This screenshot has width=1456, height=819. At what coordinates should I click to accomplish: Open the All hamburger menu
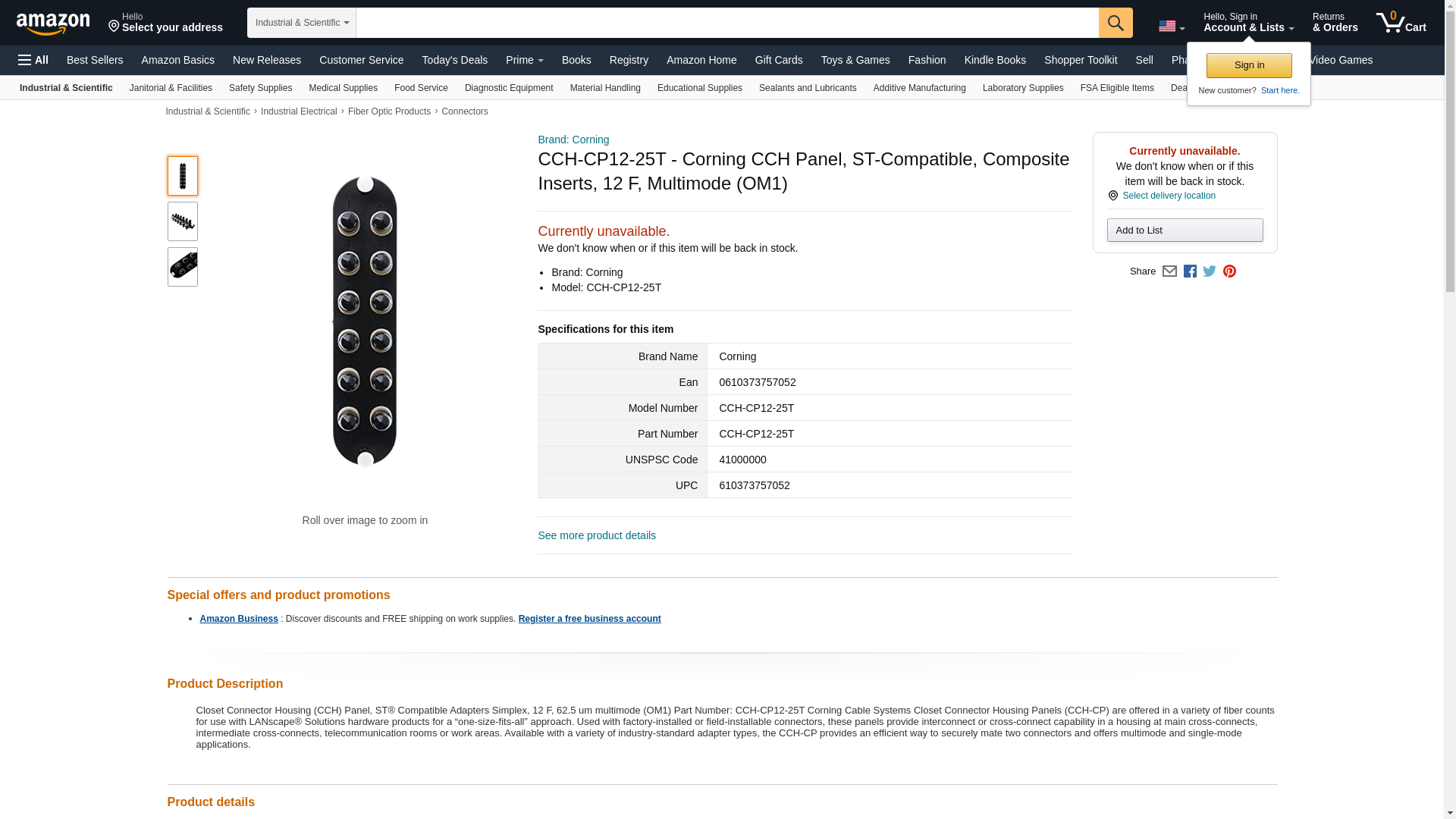(33, 60)
